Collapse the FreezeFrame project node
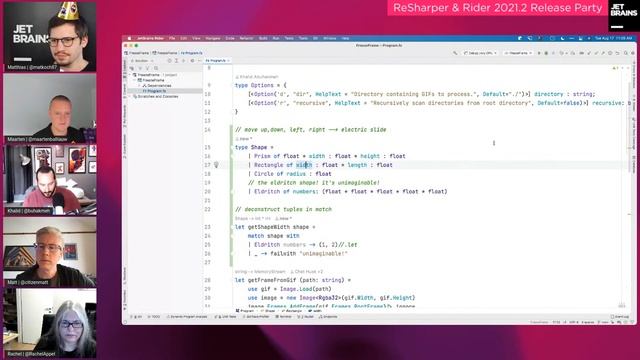Screen dimensions: 640x360 point(134,80)
